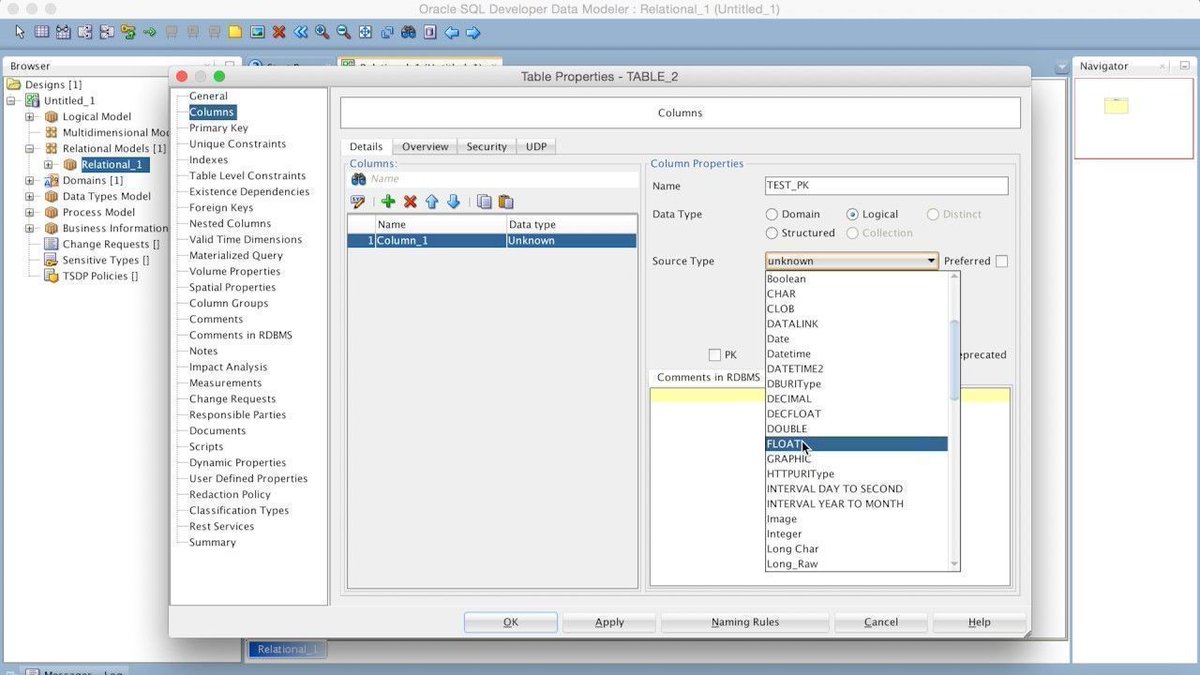Expand the Process Model tree node
1200x675 pixels.
[30, 213]
